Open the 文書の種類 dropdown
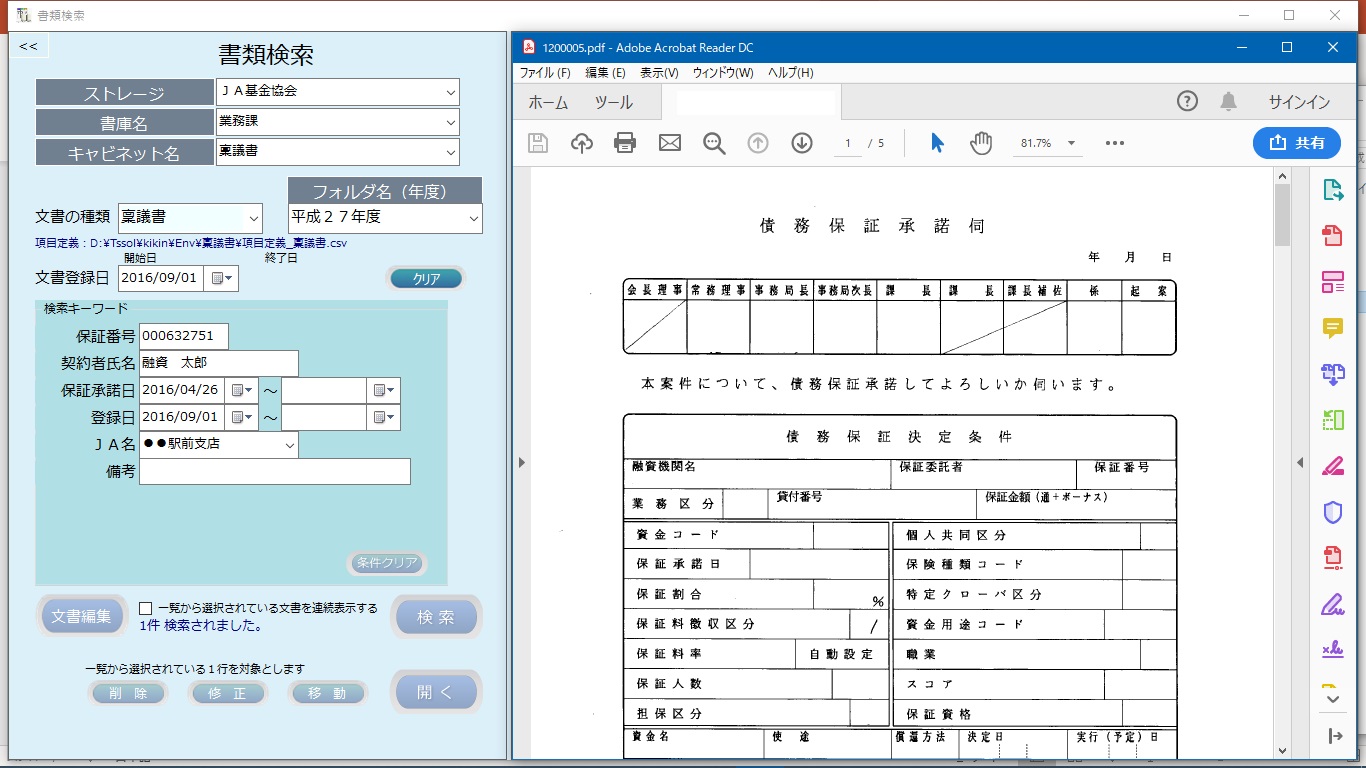This screenshot has width=1366, height=768. click(253, 217)
